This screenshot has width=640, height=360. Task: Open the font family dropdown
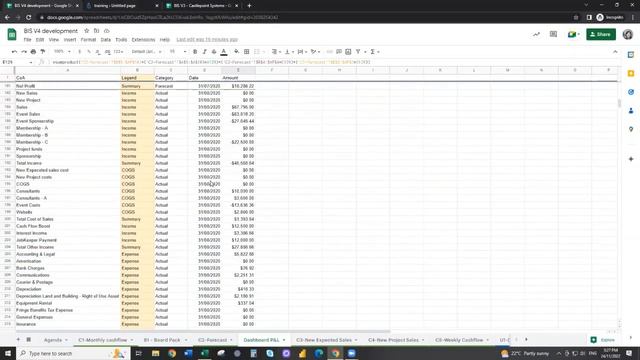(147, 52)
